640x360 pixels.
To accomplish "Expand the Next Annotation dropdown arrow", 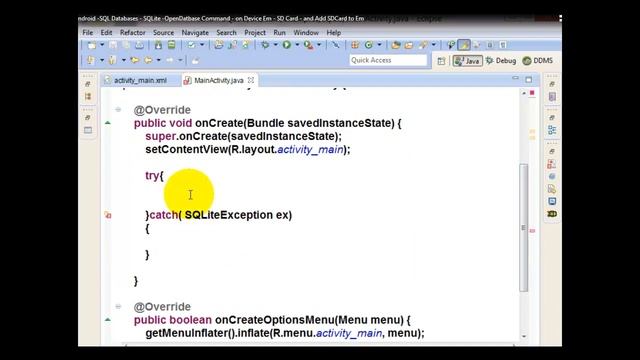I will [102, 60].
